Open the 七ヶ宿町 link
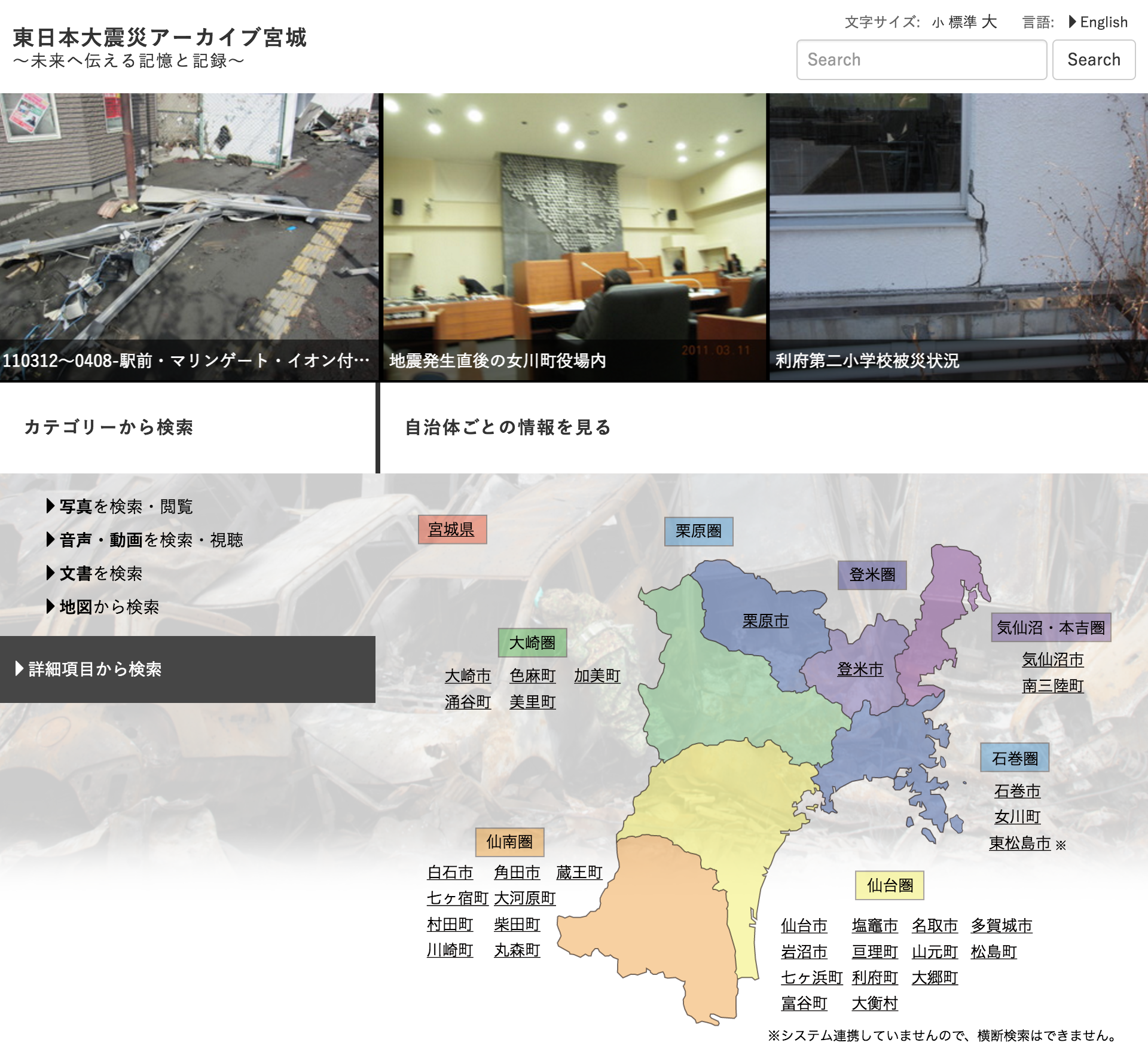Screen dimensions: 1148x1064 [x=457, y=898]
